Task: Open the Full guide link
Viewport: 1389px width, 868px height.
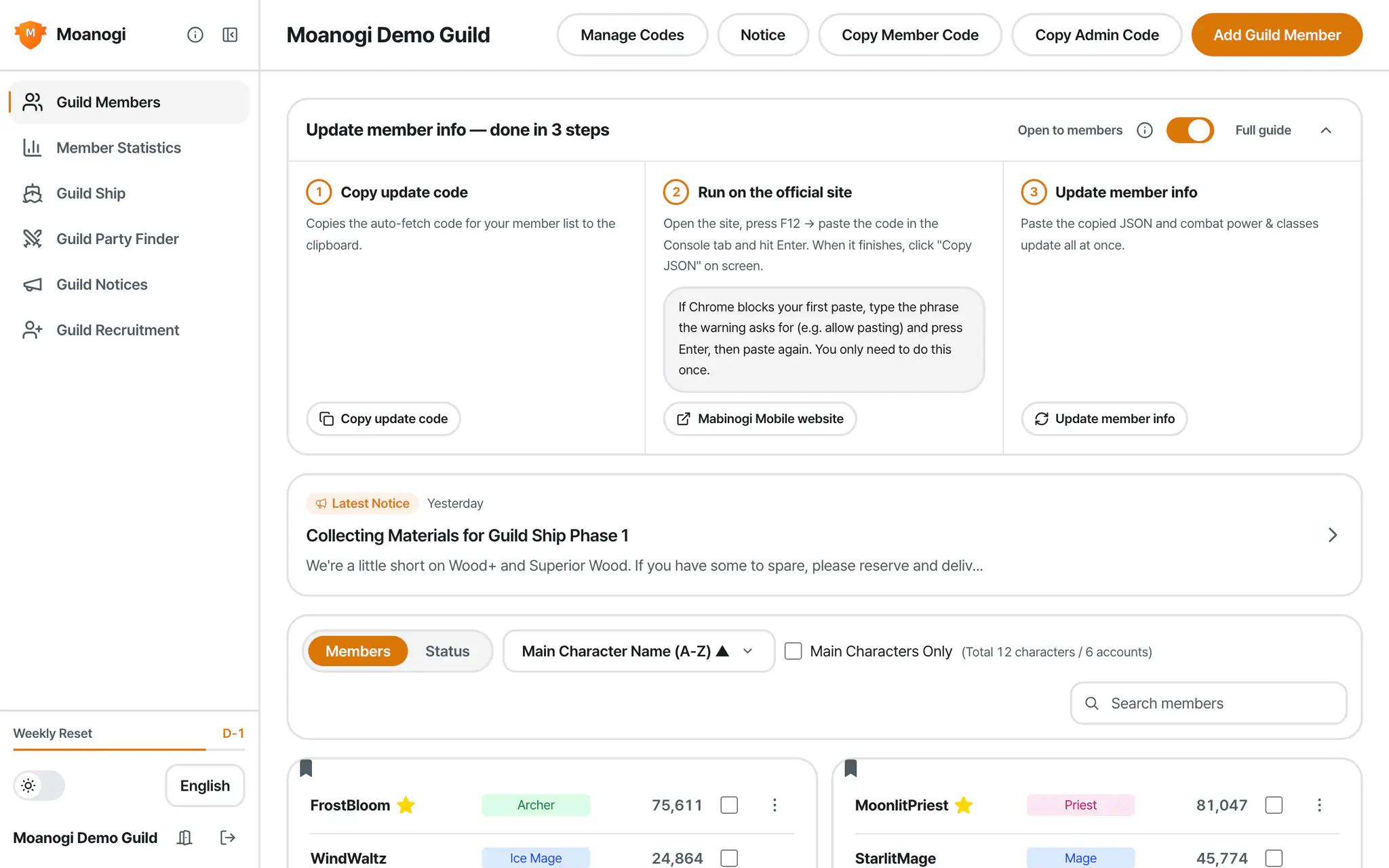Action: [x=1263, y=130]
